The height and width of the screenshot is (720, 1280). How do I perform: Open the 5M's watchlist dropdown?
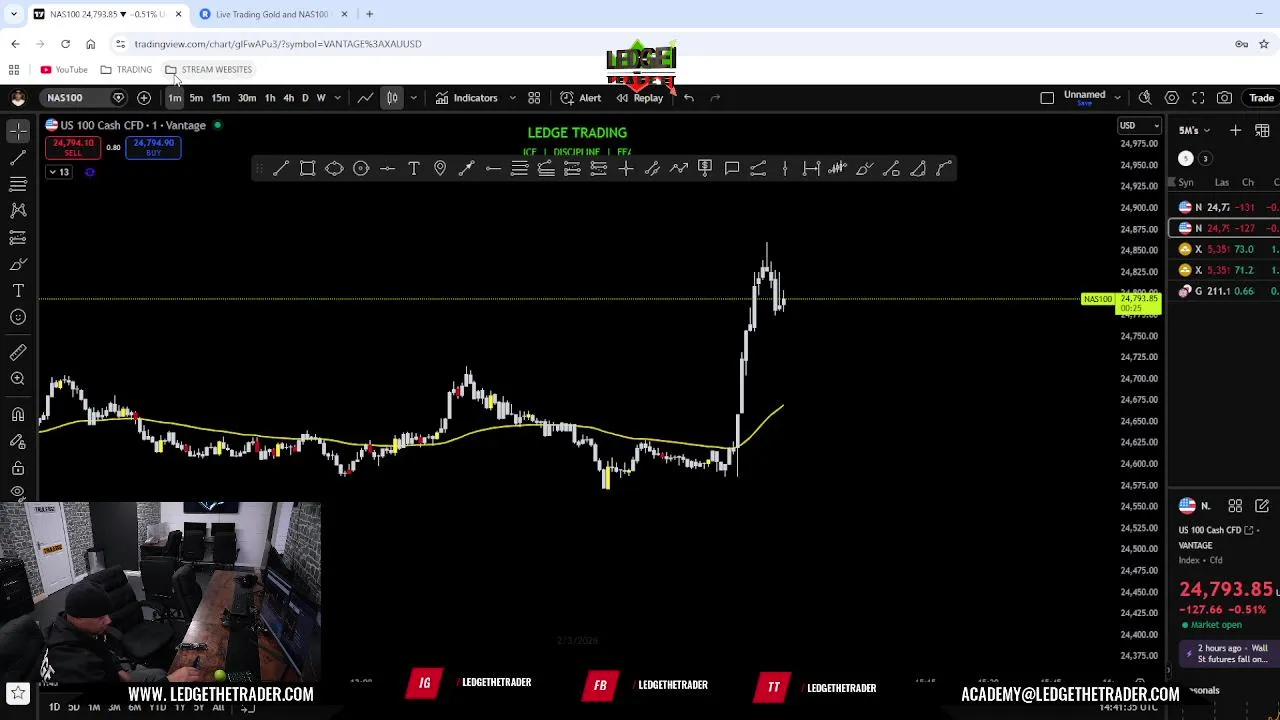click(1195, 131)
